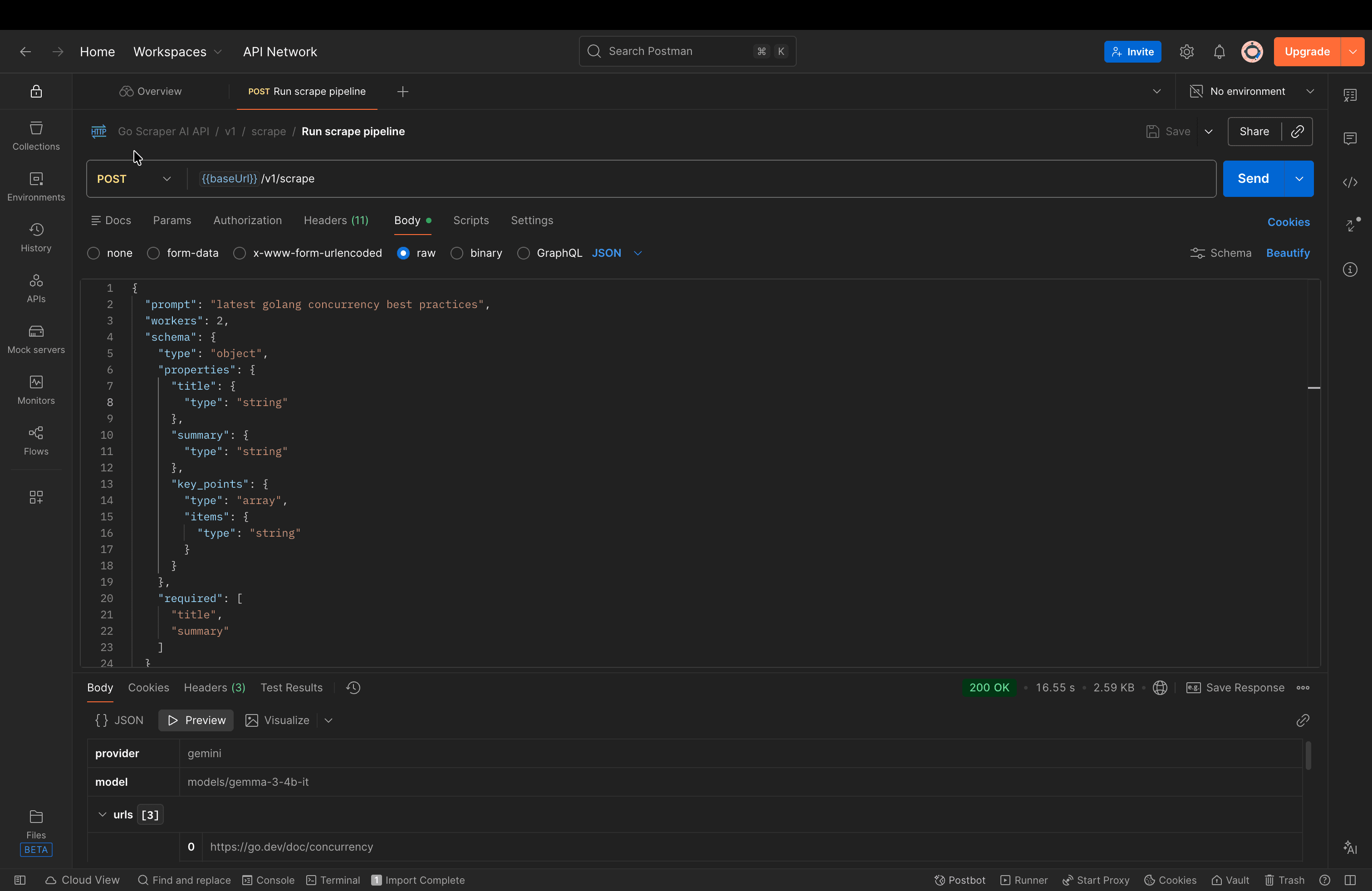Viewport: 1372px width, 891px height.
Task: Click the Send button
Action: (x=1253, y=179)
